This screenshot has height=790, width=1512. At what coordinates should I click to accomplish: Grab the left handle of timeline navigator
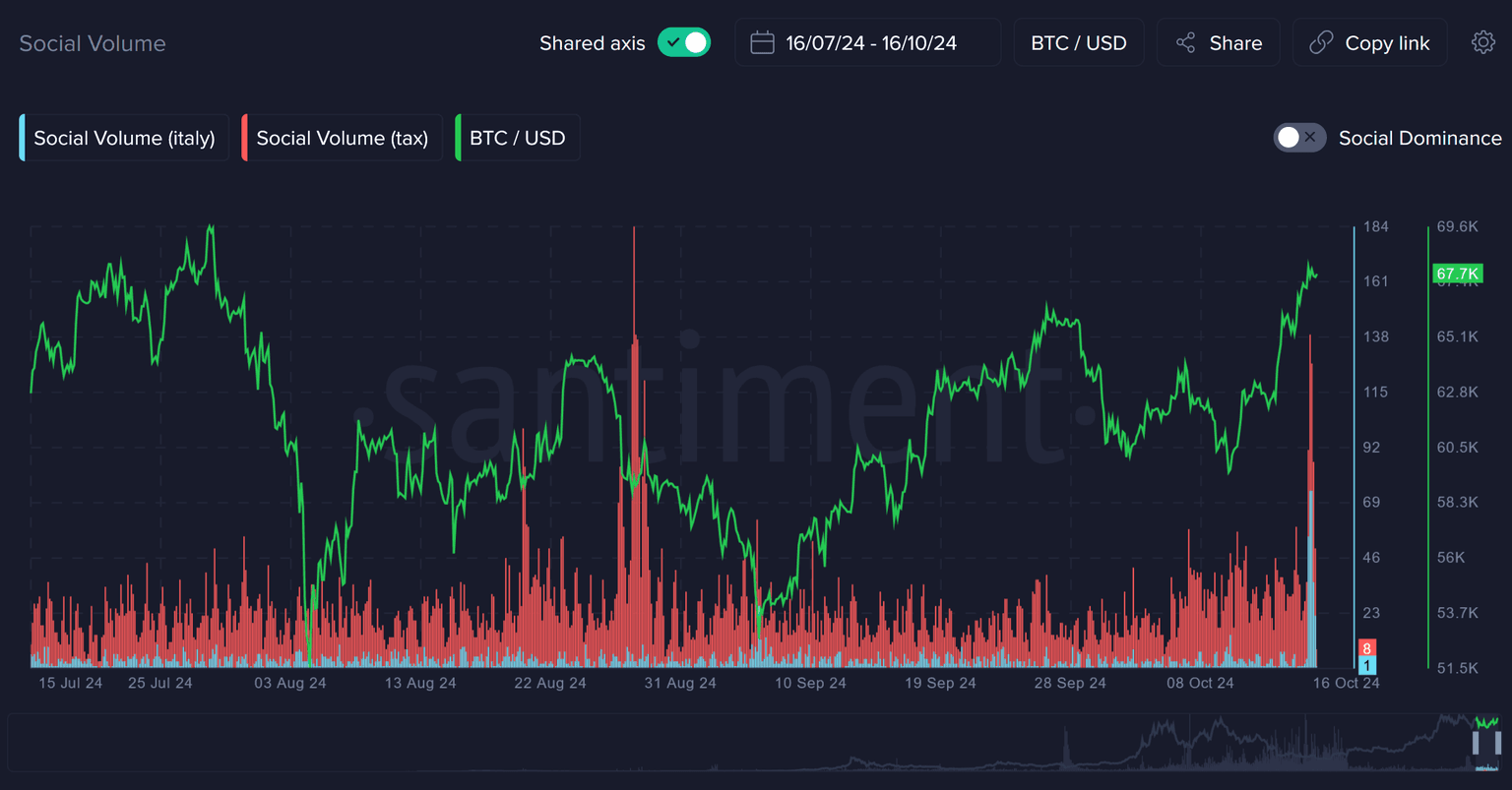[1476, 743]
